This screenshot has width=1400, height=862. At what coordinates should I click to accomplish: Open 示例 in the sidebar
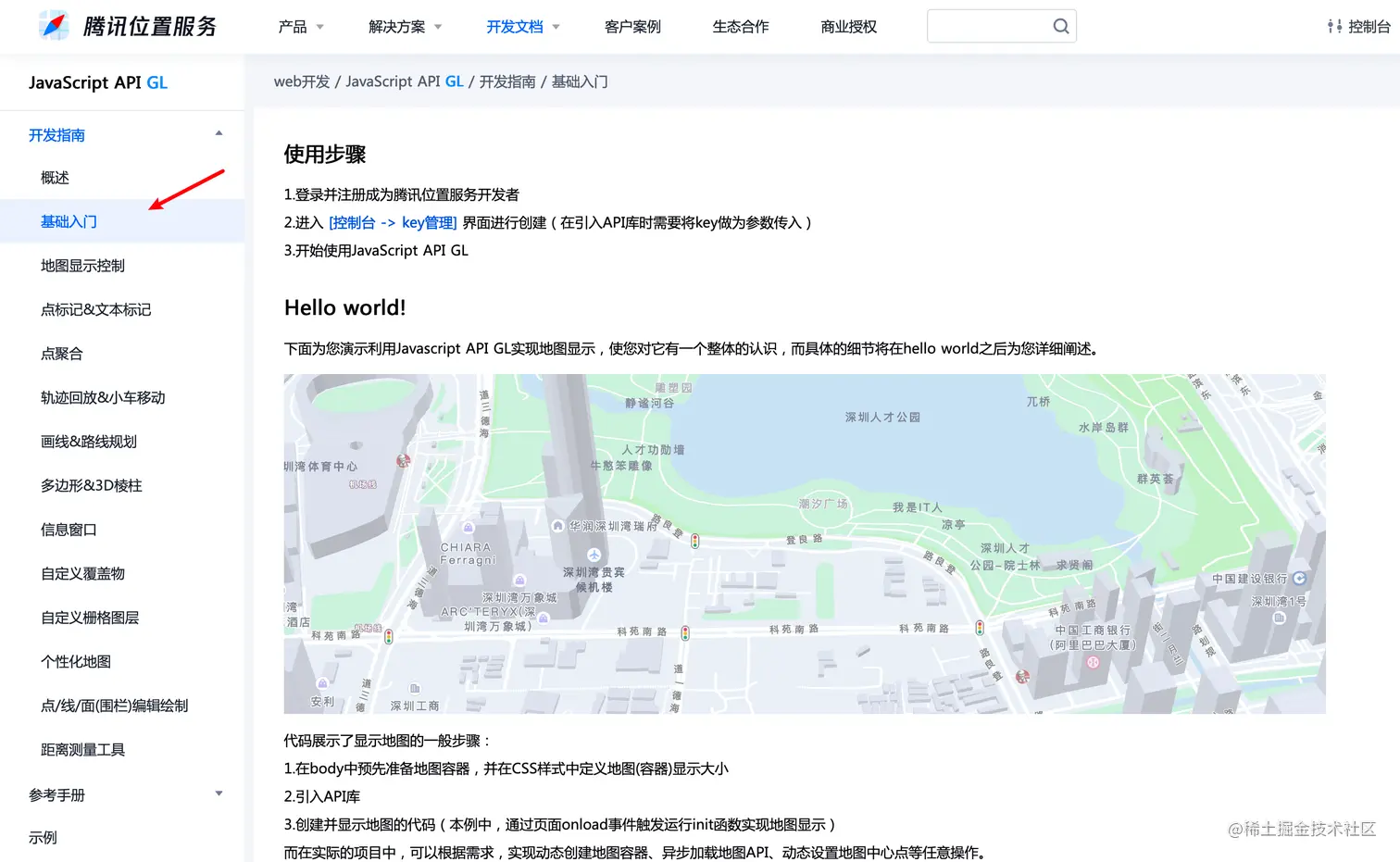coord(43,837)
